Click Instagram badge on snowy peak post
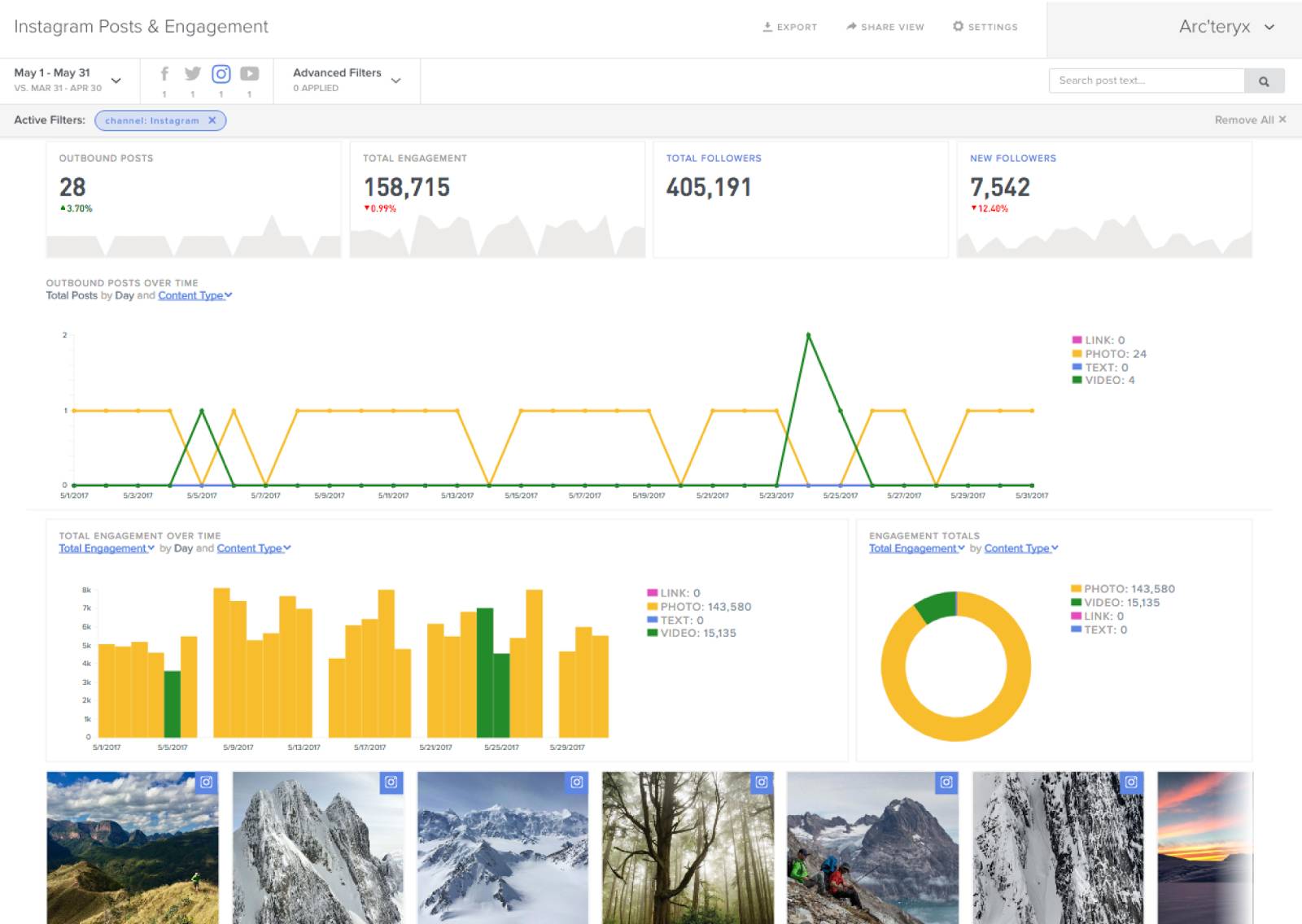1302x924 pixels. (391, 782)
